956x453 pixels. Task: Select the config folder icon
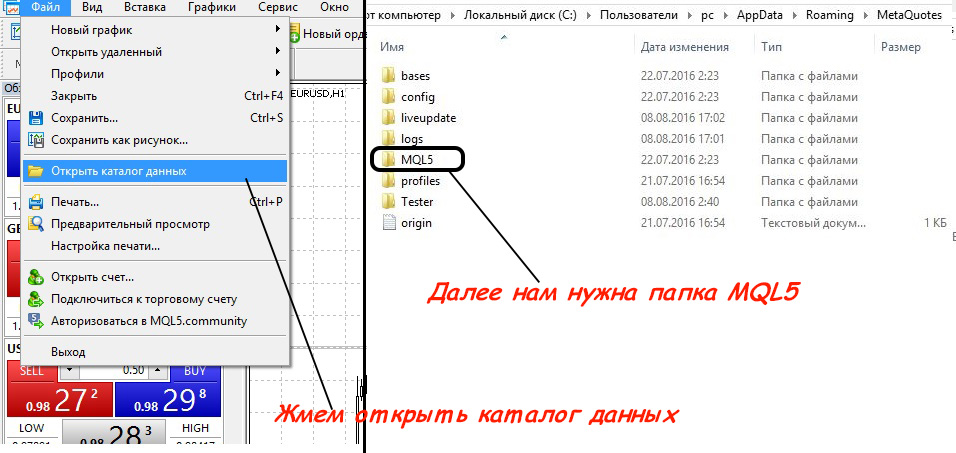[x=389, y=96]
